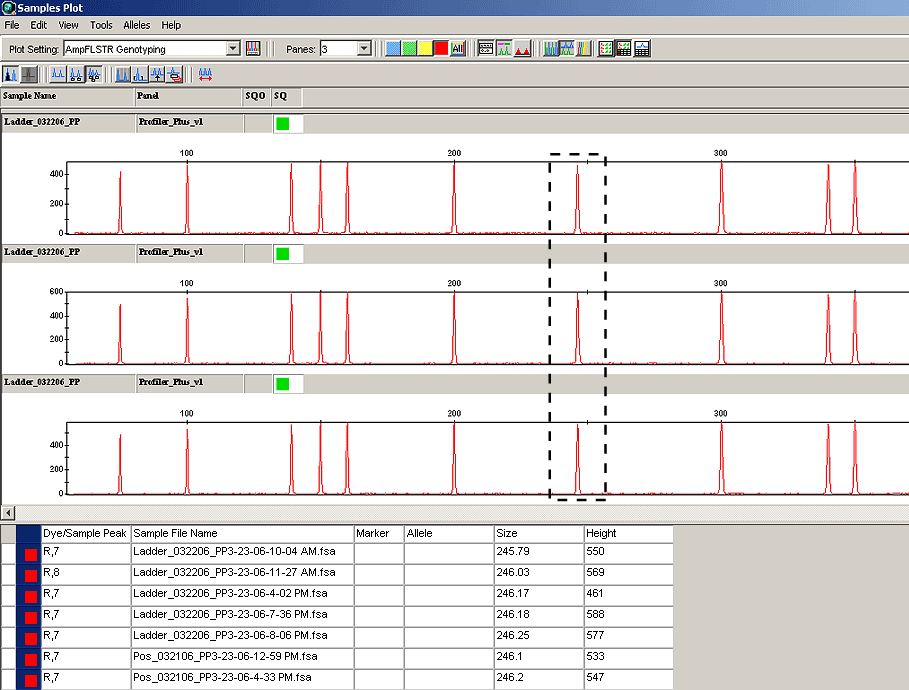This screenshot has width=909, height=690.
Task: Sort by Dye/Sample Peak column header
Action: (86, 533)
